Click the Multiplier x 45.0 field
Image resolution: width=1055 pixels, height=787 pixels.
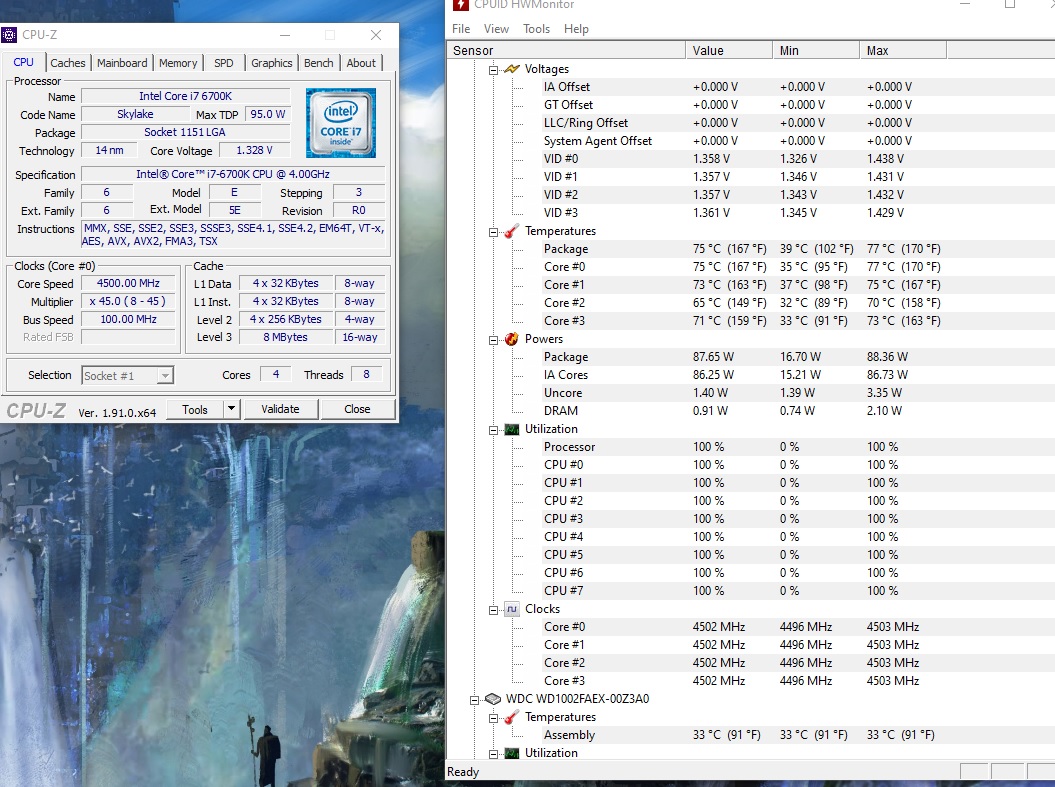pos(129,301)
